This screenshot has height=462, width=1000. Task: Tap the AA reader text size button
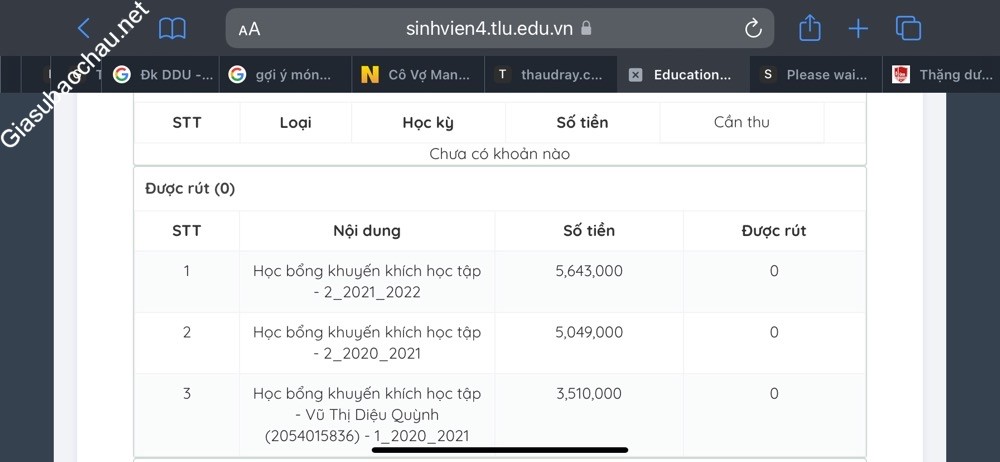pos(249,29)
